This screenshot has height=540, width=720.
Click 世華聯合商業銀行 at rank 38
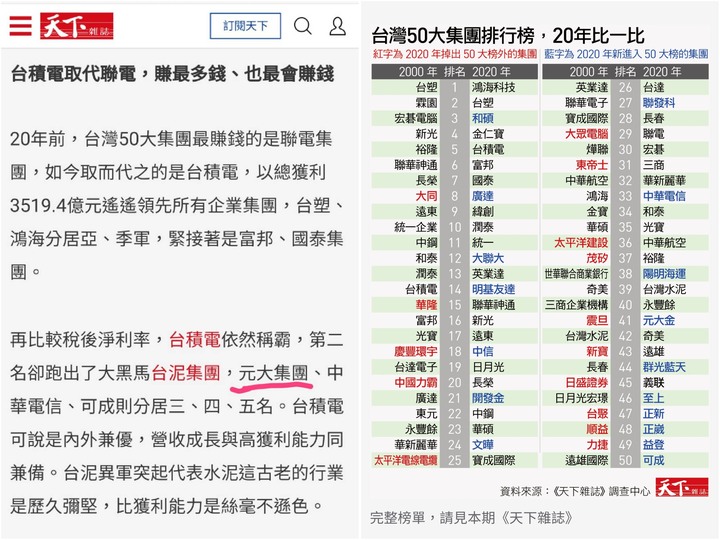(x=577, y=274)
